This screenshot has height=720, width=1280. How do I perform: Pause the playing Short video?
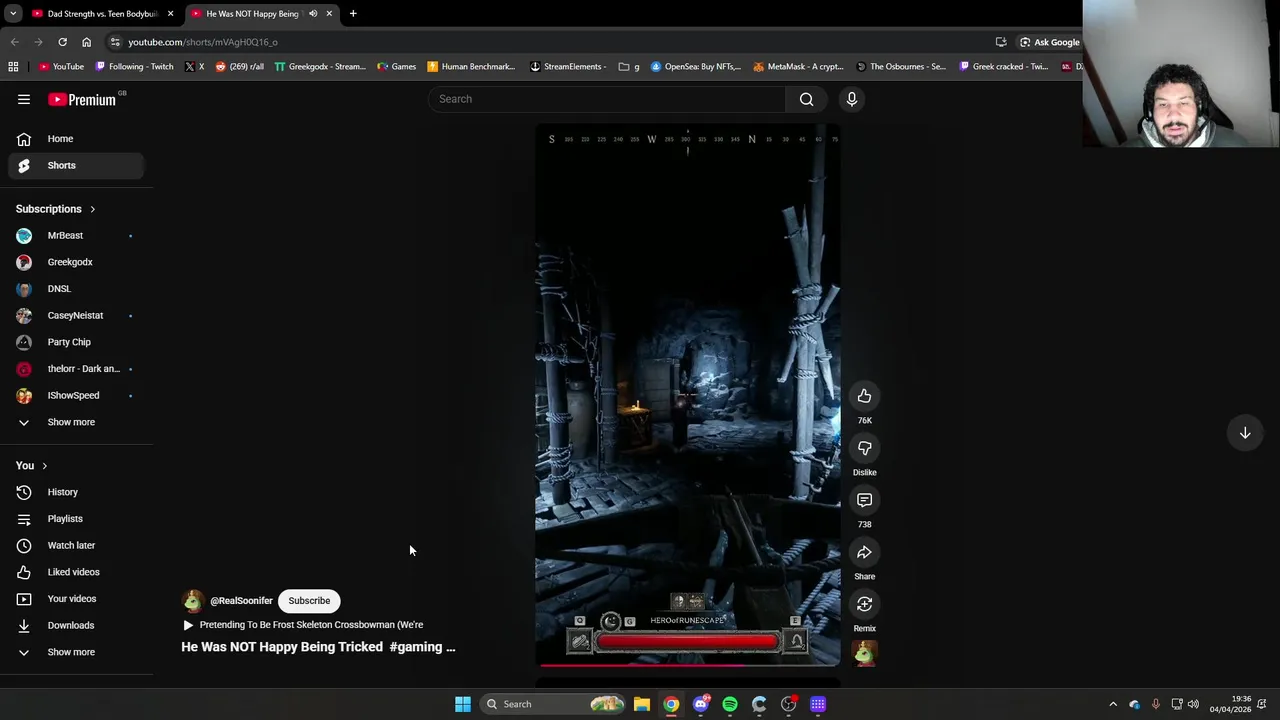pyautogui.click(x=687, y=395)
